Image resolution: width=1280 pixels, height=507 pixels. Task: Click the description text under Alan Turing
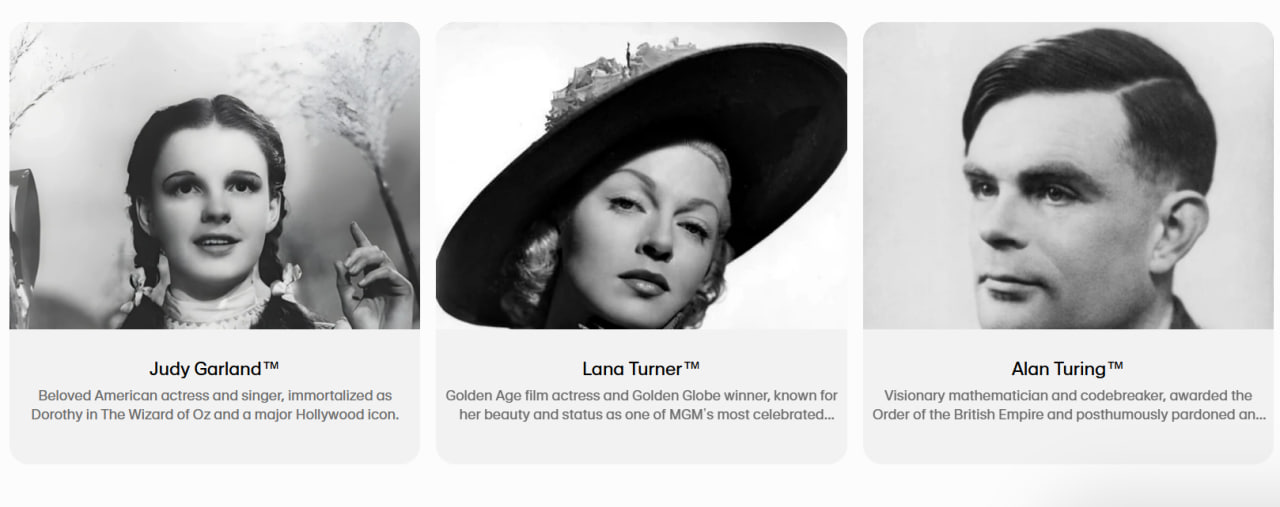[x=1068, y=405]
